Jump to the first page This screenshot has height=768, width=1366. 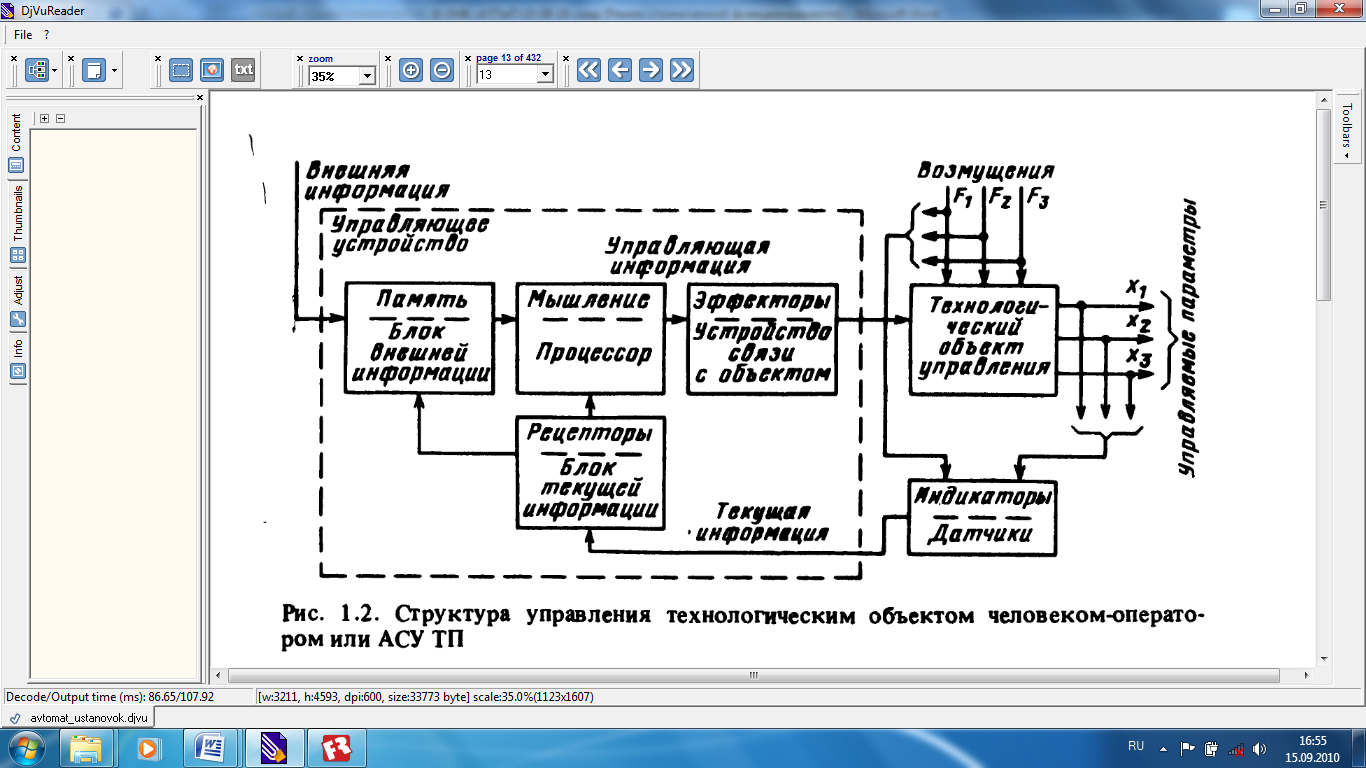tap(589, 70)
